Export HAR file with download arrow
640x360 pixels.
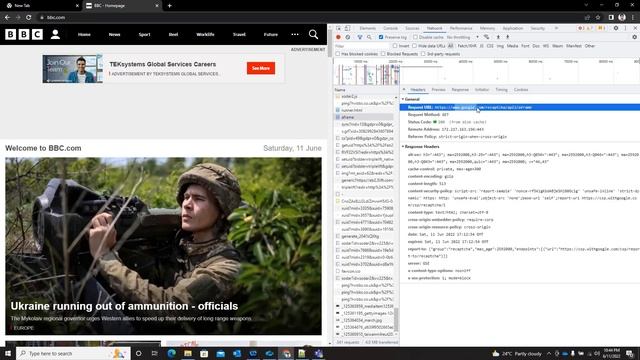click(x=508, y=37)
